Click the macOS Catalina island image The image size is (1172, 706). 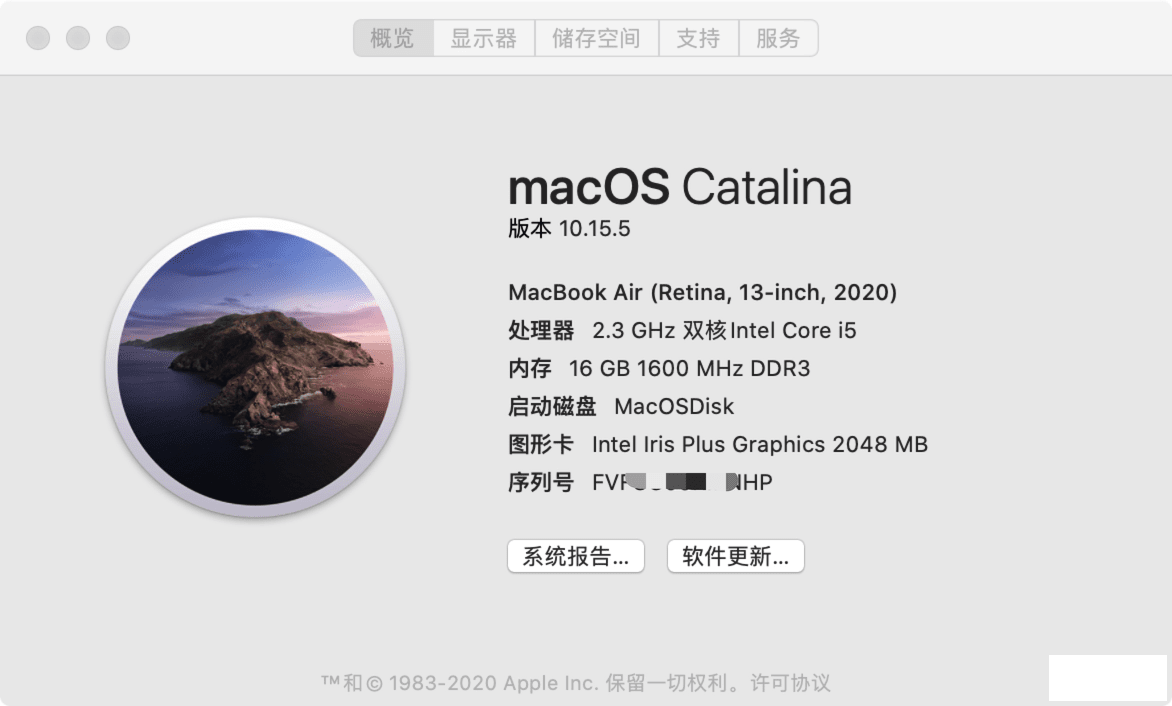point(255,367)
